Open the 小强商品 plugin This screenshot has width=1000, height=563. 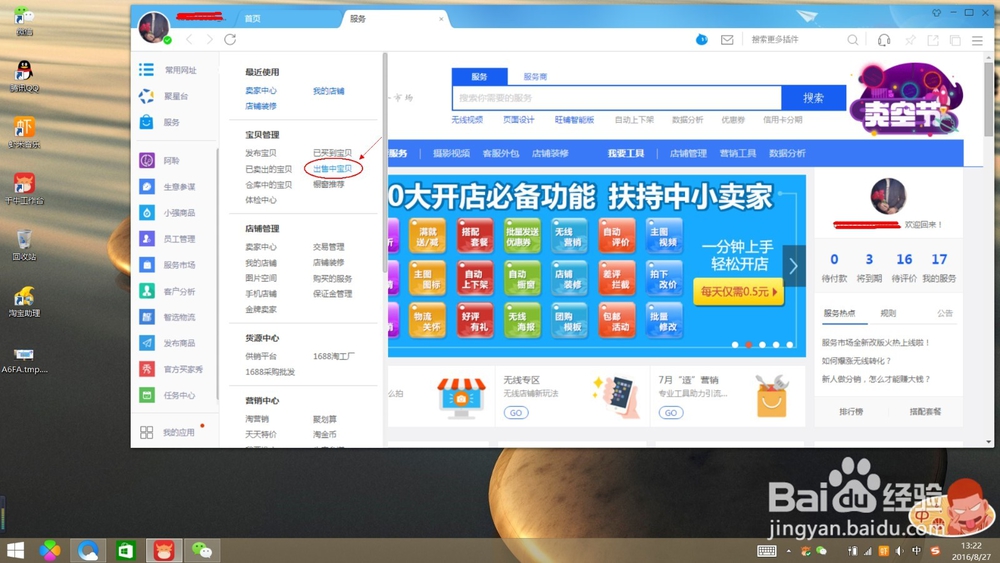168,213
